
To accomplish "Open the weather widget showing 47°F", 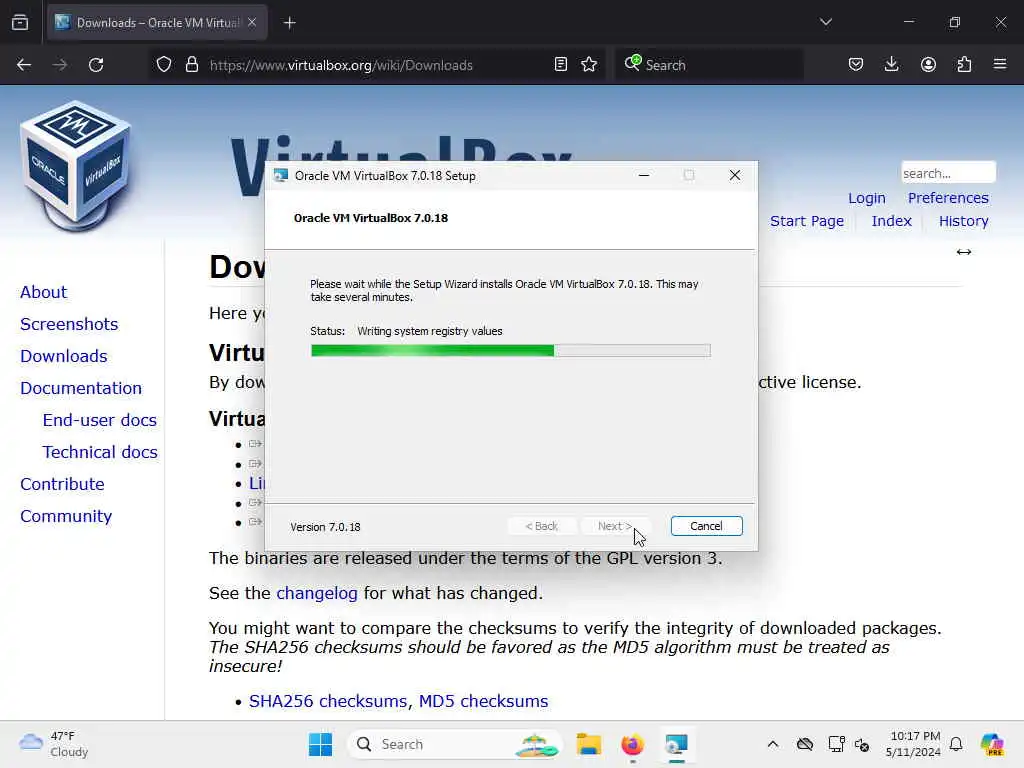I will tap(54, 744).
